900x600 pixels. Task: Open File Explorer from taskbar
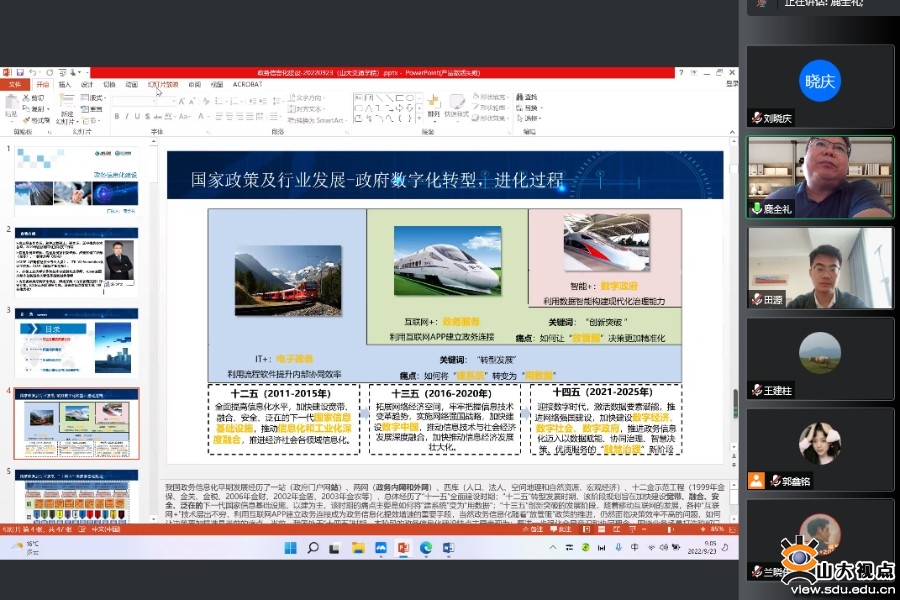point(358,548)
